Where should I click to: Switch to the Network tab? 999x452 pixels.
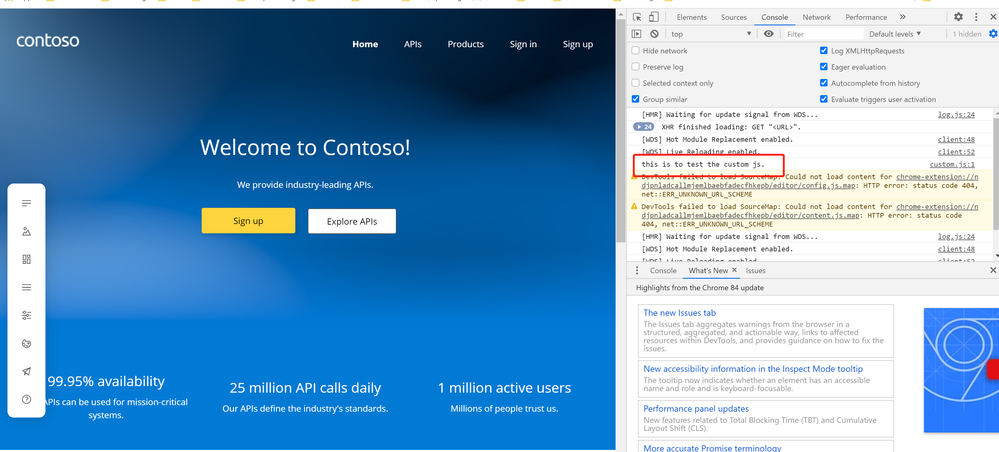(816, 17)
